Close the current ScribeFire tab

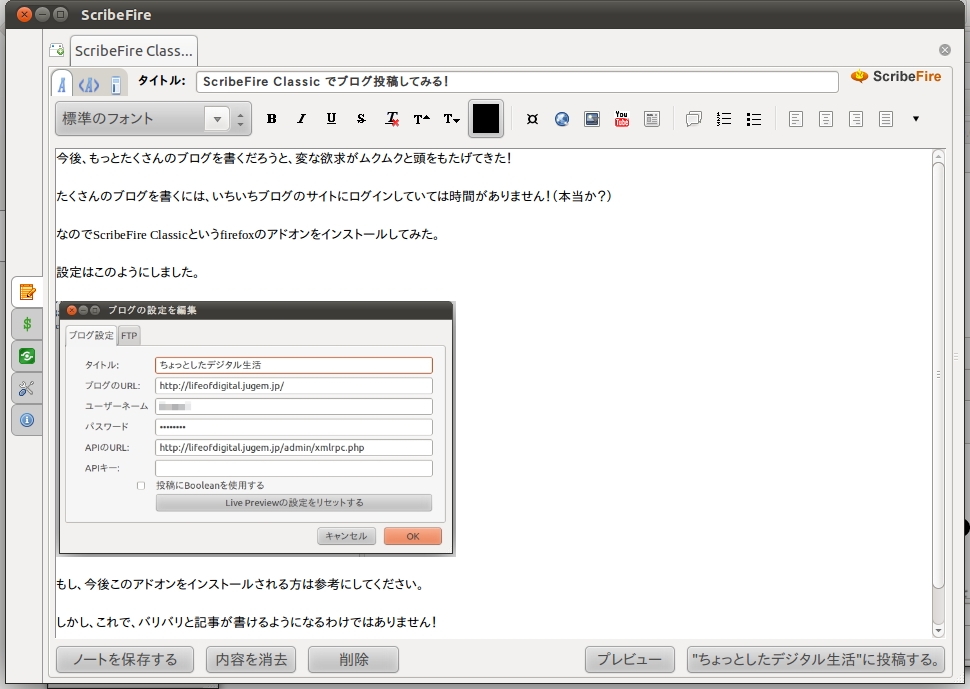[x=945, y=50]
